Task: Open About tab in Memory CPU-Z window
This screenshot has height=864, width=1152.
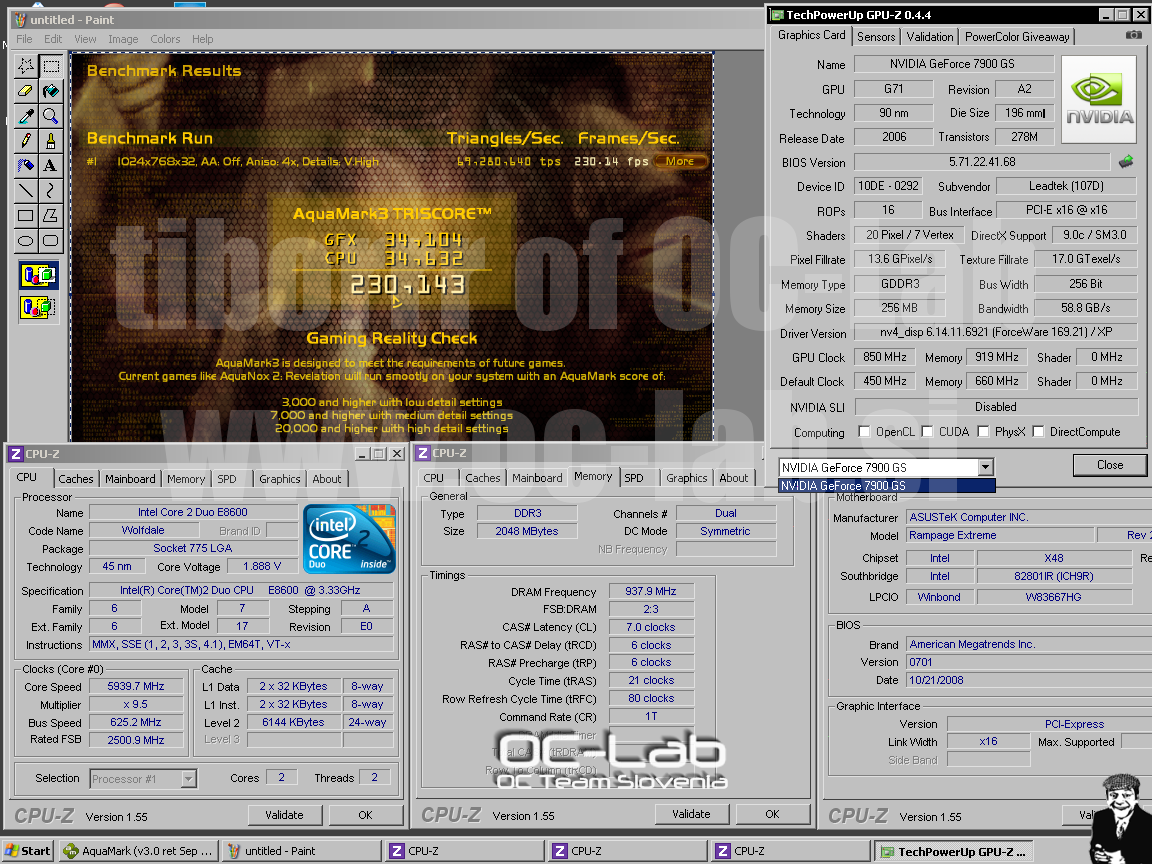Action: (x=733, y=478)
